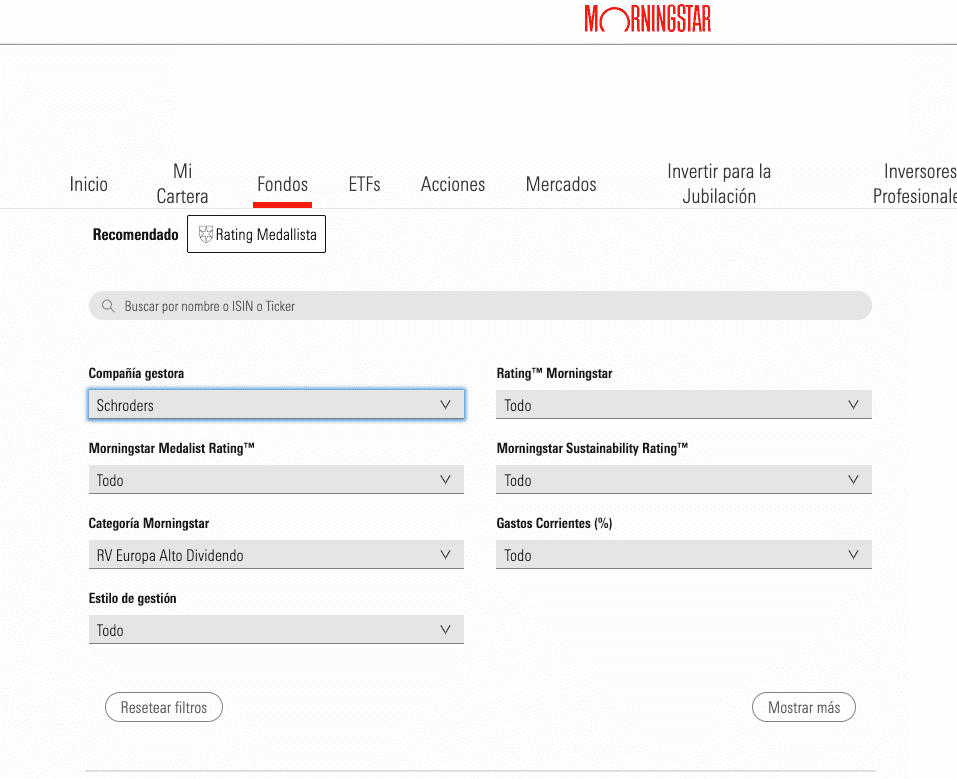Click the Morningstar Sustainability Rating label

(x=592, y=448)
